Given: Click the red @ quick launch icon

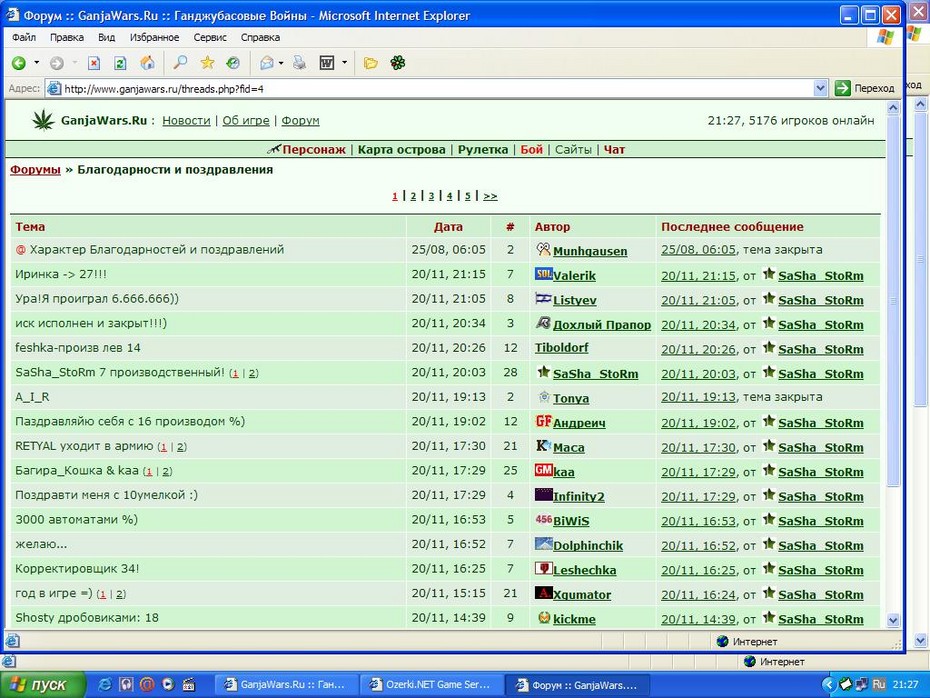Looking at the screenshot, I should point(147,684).
